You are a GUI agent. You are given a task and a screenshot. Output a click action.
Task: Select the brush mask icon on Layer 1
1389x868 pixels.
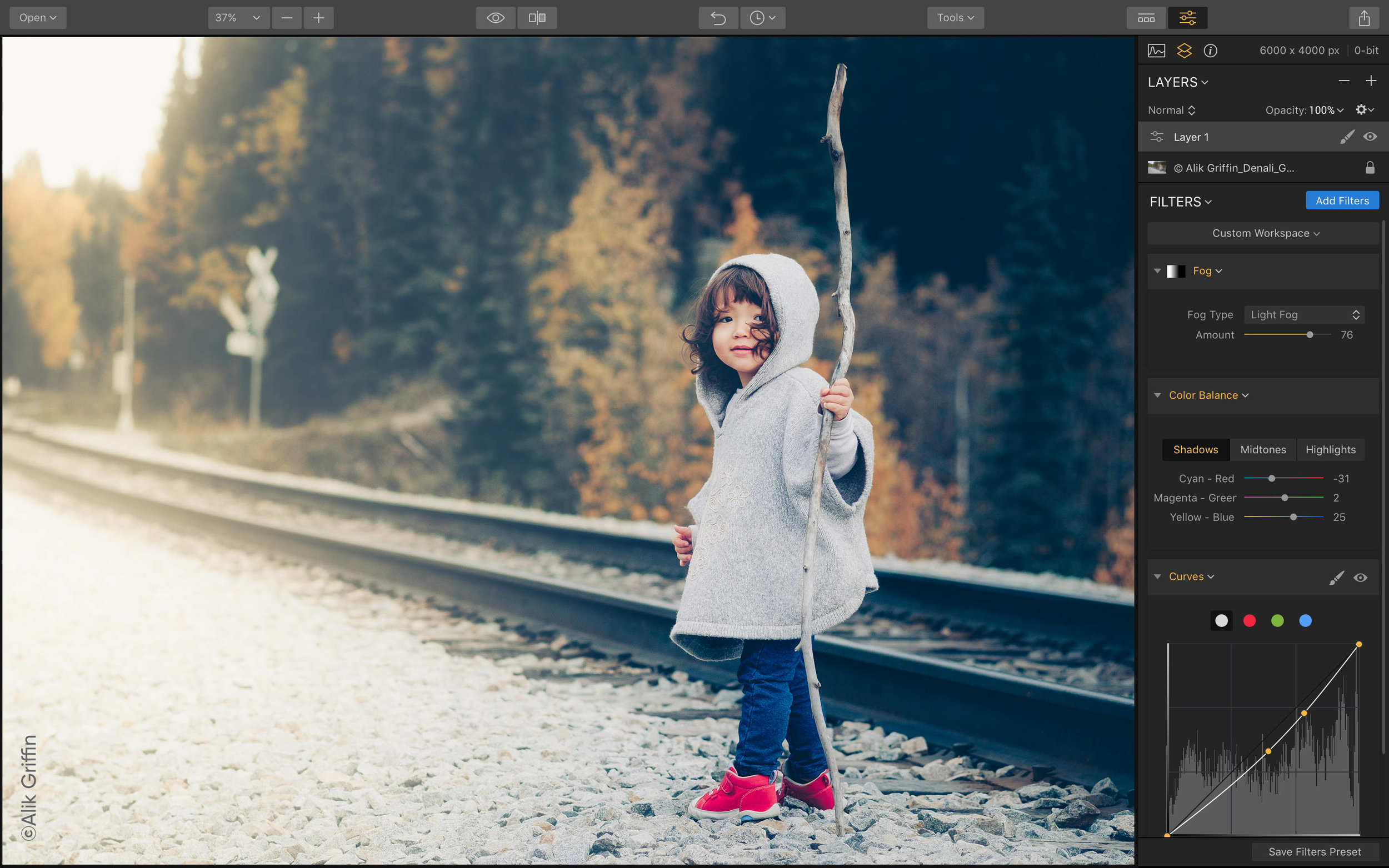(x=1347, y=137)
